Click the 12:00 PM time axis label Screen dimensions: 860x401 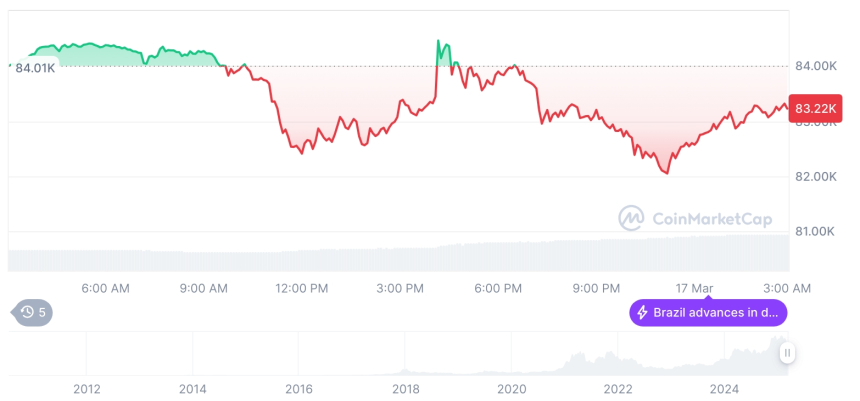click(x=303, y=288)
